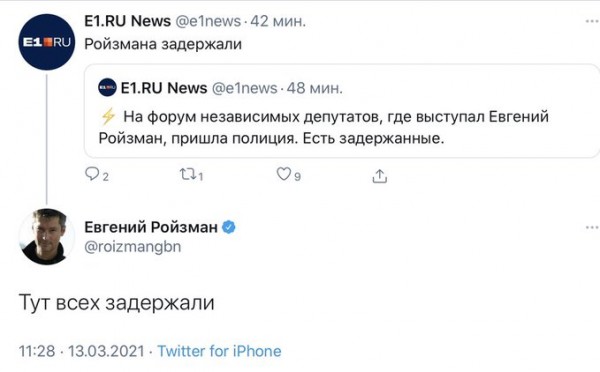Click the Ройзмана задержали tweet text
600x372 pixels.
click(163, 44)
